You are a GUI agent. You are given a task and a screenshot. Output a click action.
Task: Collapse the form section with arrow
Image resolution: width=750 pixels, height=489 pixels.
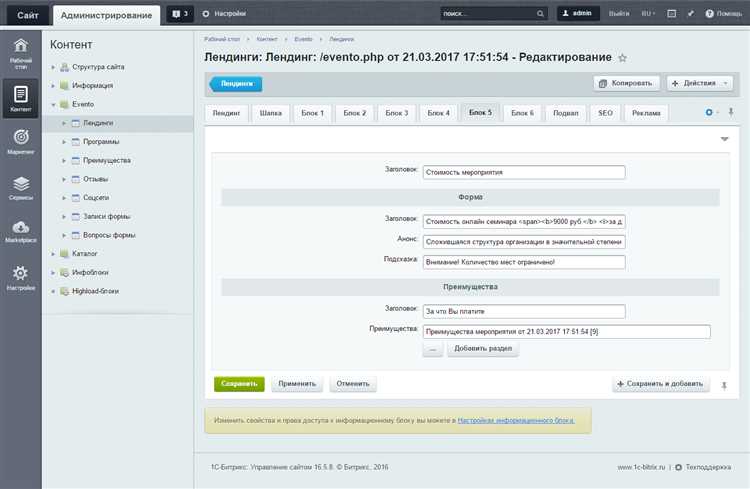tap(724, 139)
